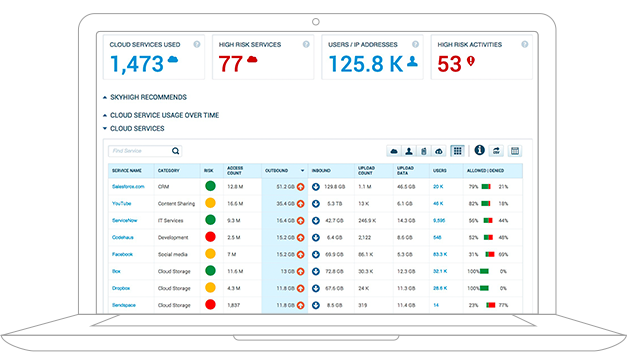627x361 pixels.
Task: Click the inbound arrow icon for Dropbox
Action: (316, 288)
